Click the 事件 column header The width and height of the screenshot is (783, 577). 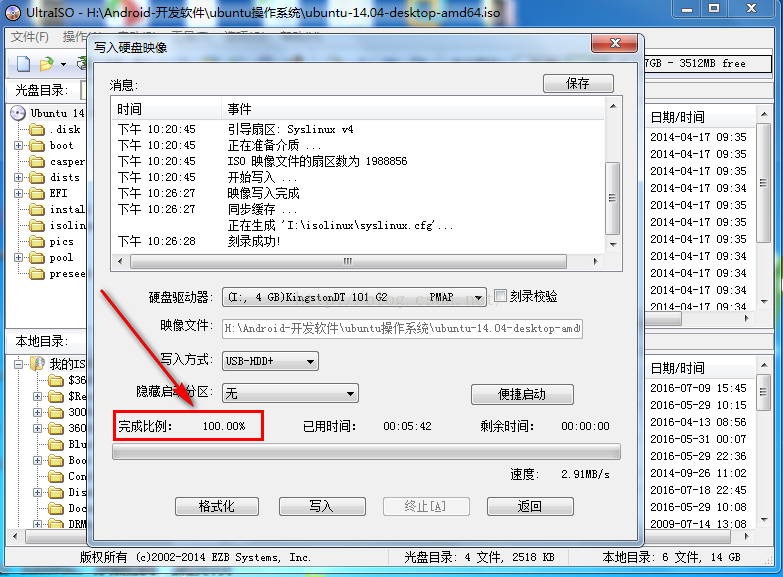[x=412, y=109]
